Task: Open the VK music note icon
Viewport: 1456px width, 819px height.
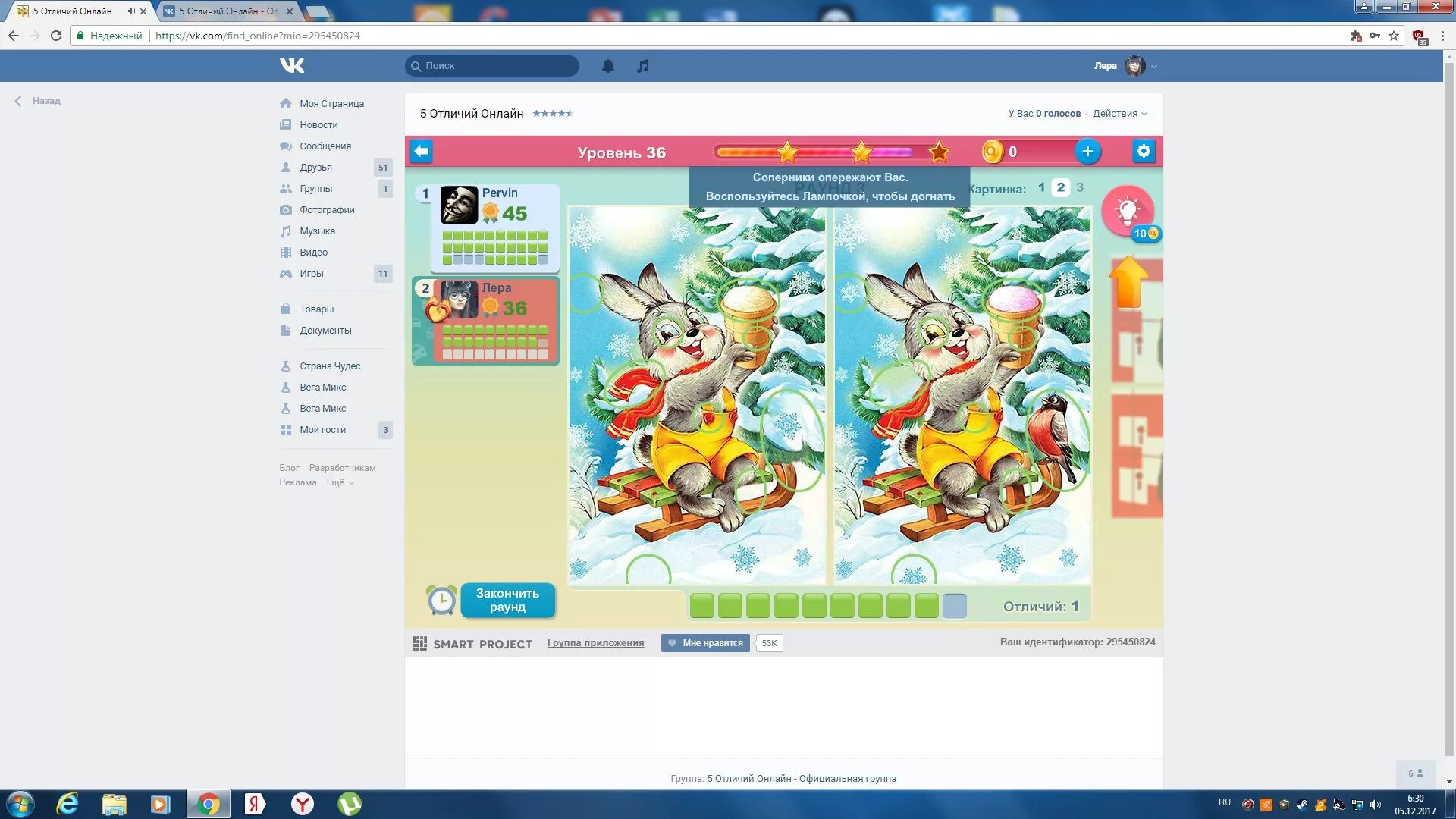Action: click(643, 66)
